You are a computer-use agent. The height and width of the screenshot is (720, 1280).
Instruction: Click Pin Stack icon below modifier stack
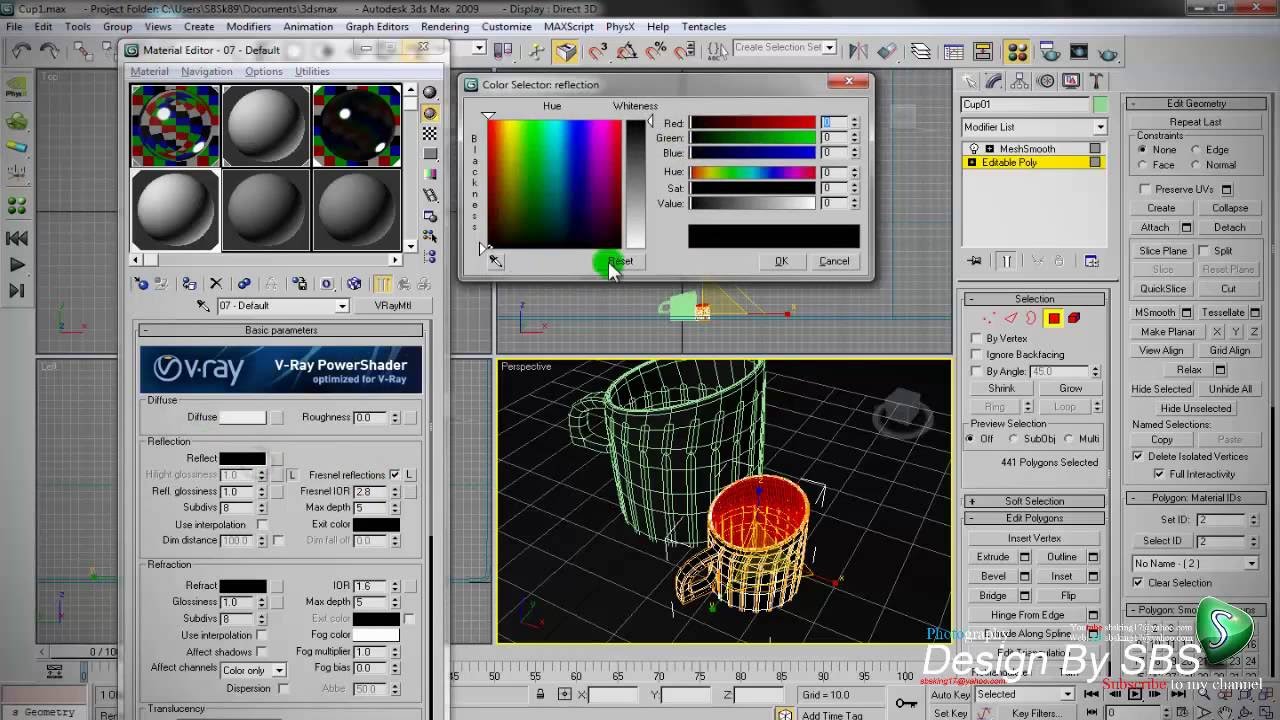tap(975, 261)
